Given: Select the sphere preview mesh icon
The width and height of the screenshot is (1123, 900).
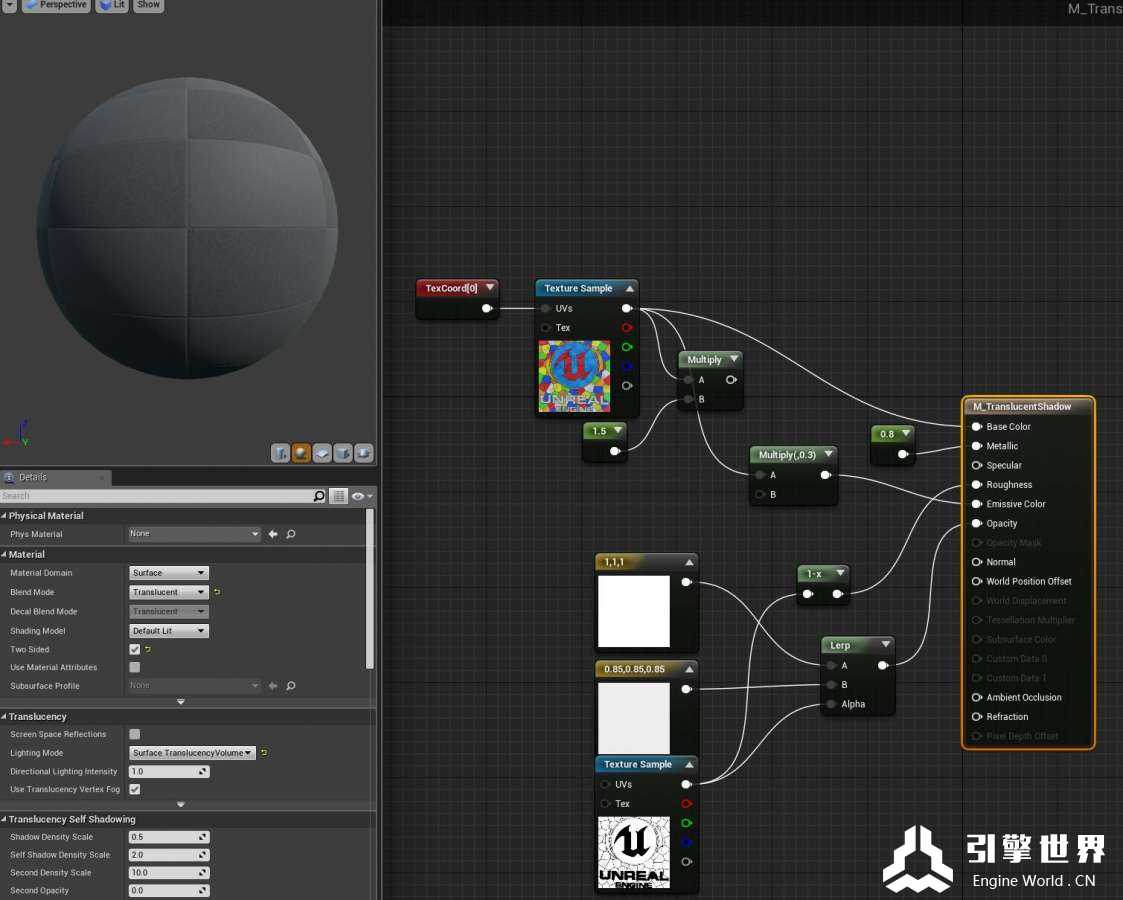Looking at the screenshot, I should 302,453.
